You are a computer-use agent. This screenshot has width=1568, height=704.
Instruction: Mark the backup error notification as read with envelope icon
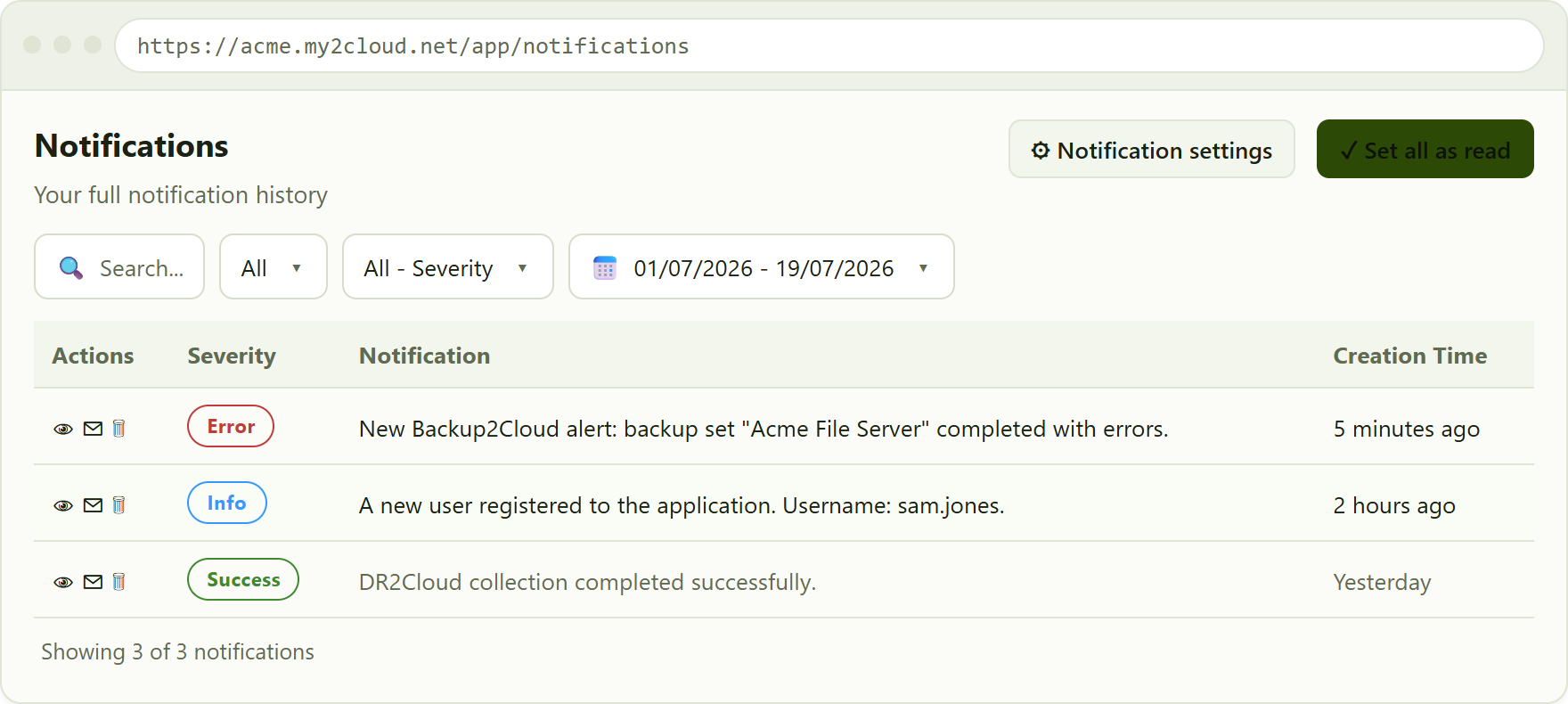[x=93, y=429]
